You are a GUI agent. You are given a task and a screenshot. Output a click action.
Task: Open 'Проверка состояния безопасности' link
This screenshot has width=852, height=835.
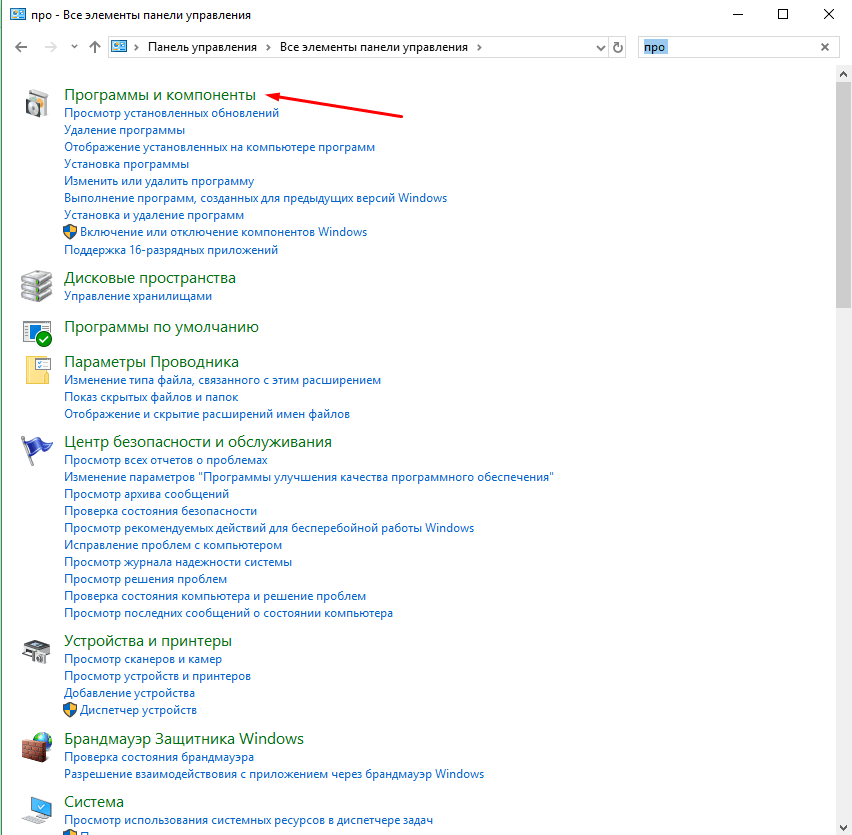(x=160, y=511)
